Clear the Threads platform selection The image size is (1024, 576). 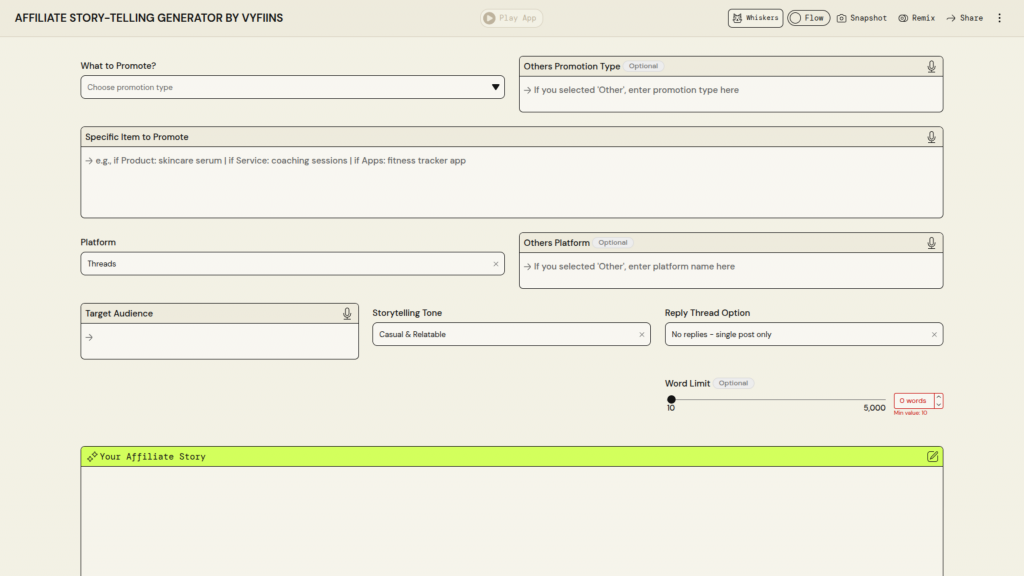point(495,264)
